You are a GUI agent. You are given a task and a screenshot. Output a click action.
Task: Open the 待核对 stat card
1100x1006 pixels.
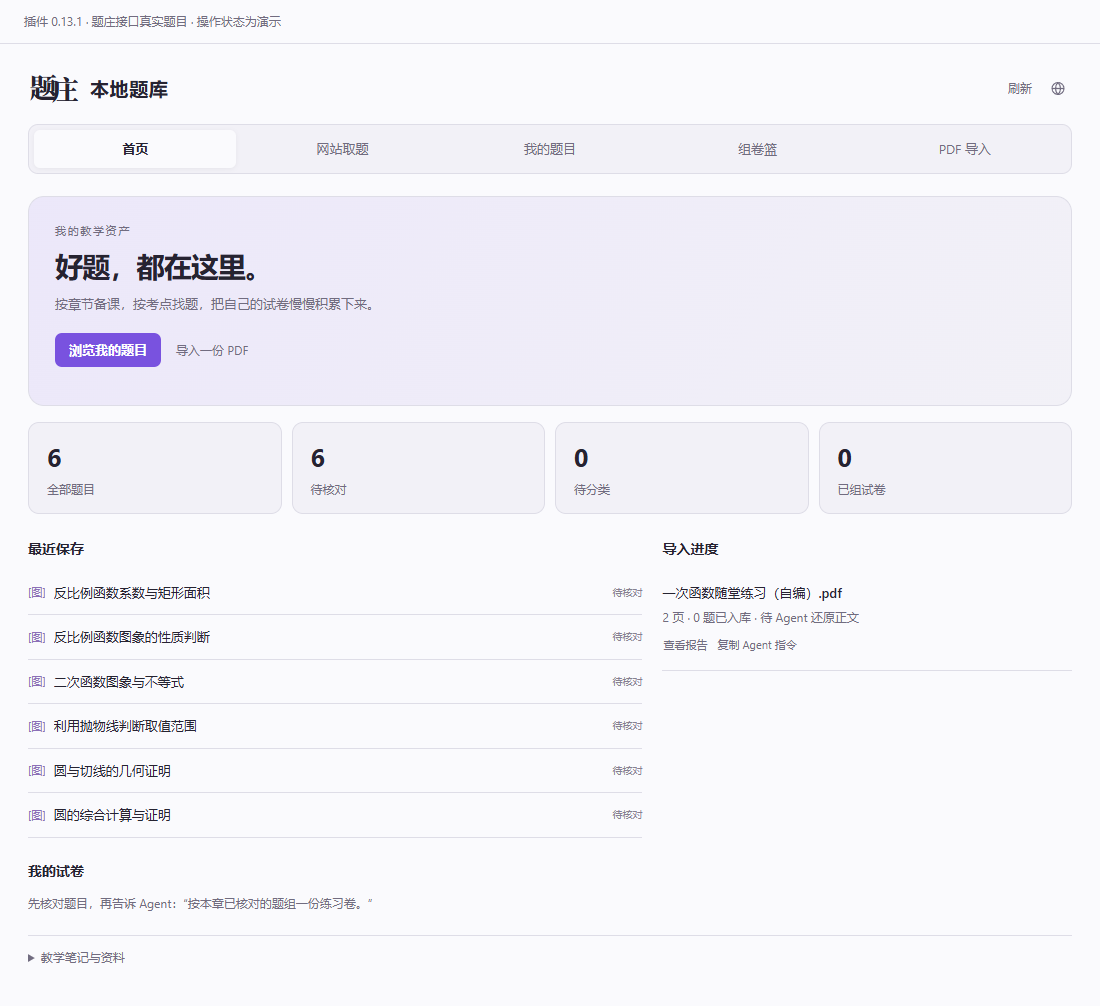[x=418, y=468]
